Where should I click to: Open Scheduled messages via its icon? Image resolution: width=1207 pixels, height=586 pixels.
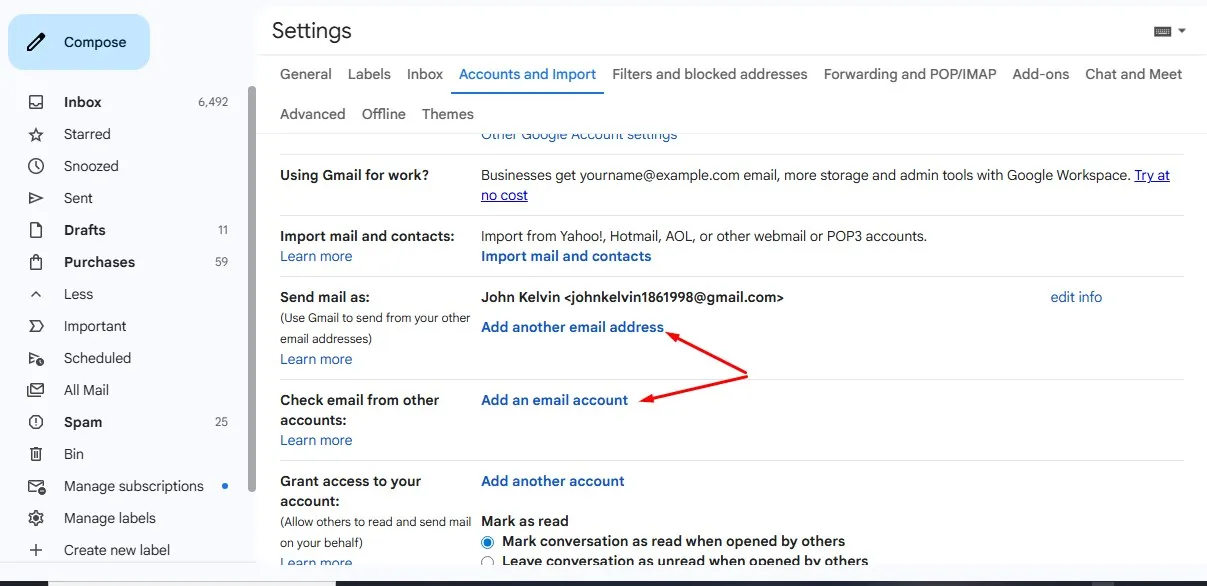[x=38, y=358]
